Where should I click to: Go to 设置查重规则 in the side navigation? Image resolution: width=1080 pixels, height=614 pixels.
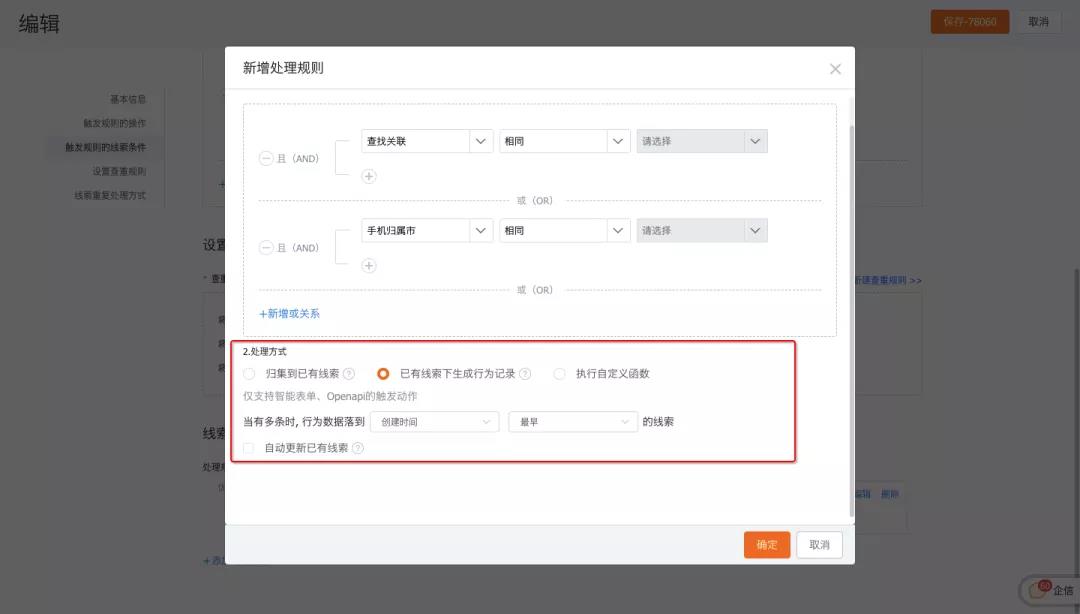coord(119,172)
